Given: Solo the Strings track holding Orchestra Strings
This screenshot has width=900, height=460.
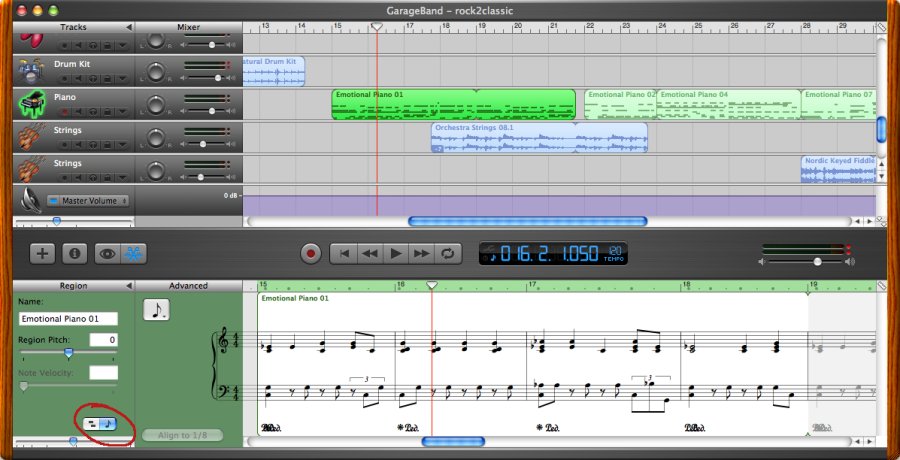Looking at the screenshot, I should click(92, 145).
